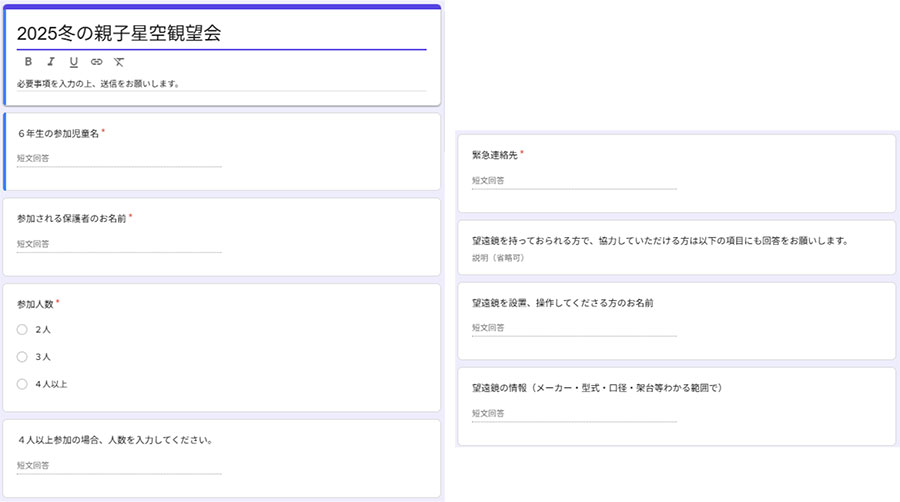
Task: Select the question 4人以上参加の場合、人数を入力してください。
Action: [116, 440]
